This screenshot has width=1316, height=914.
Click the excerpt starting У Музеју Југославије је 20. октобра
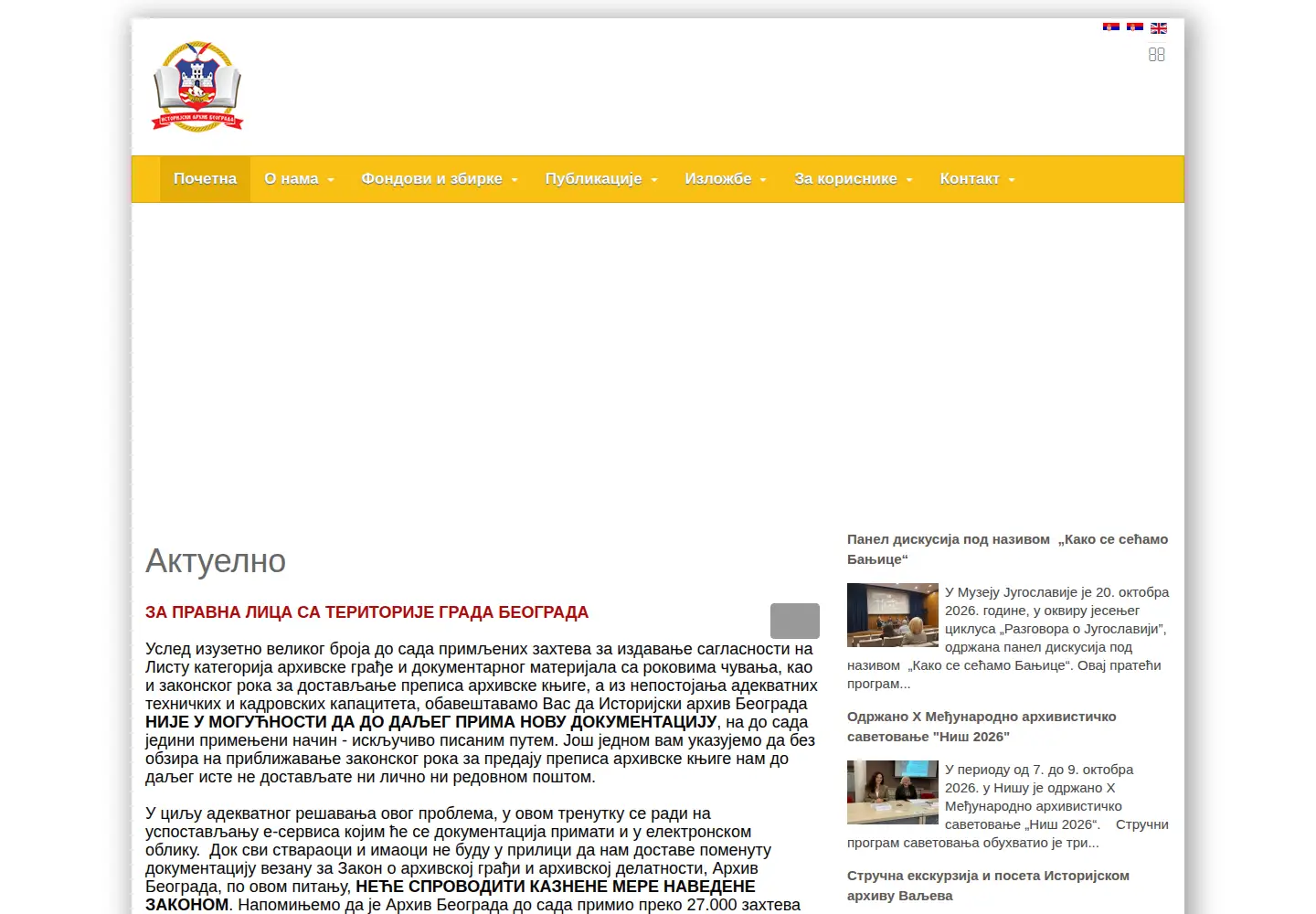1008,638
